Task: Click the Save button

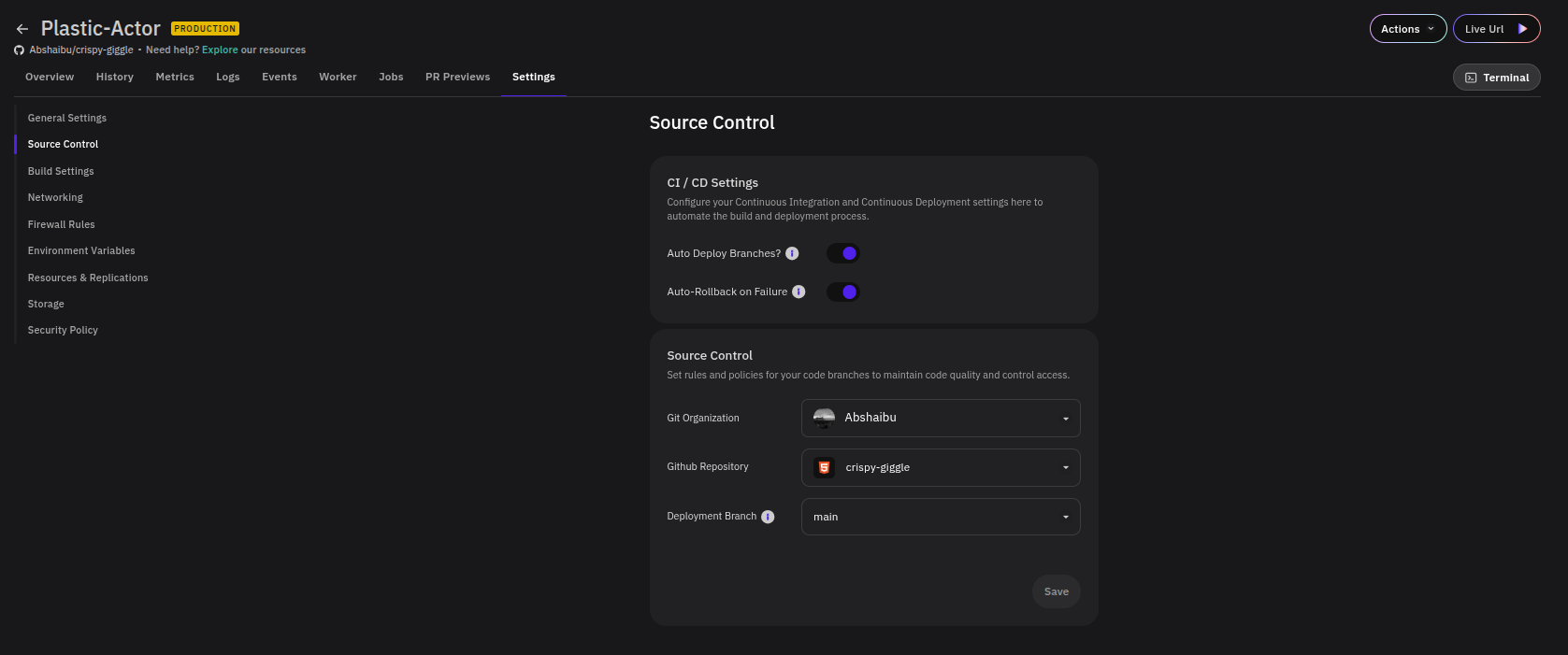Action: [x=1057, y=591]
